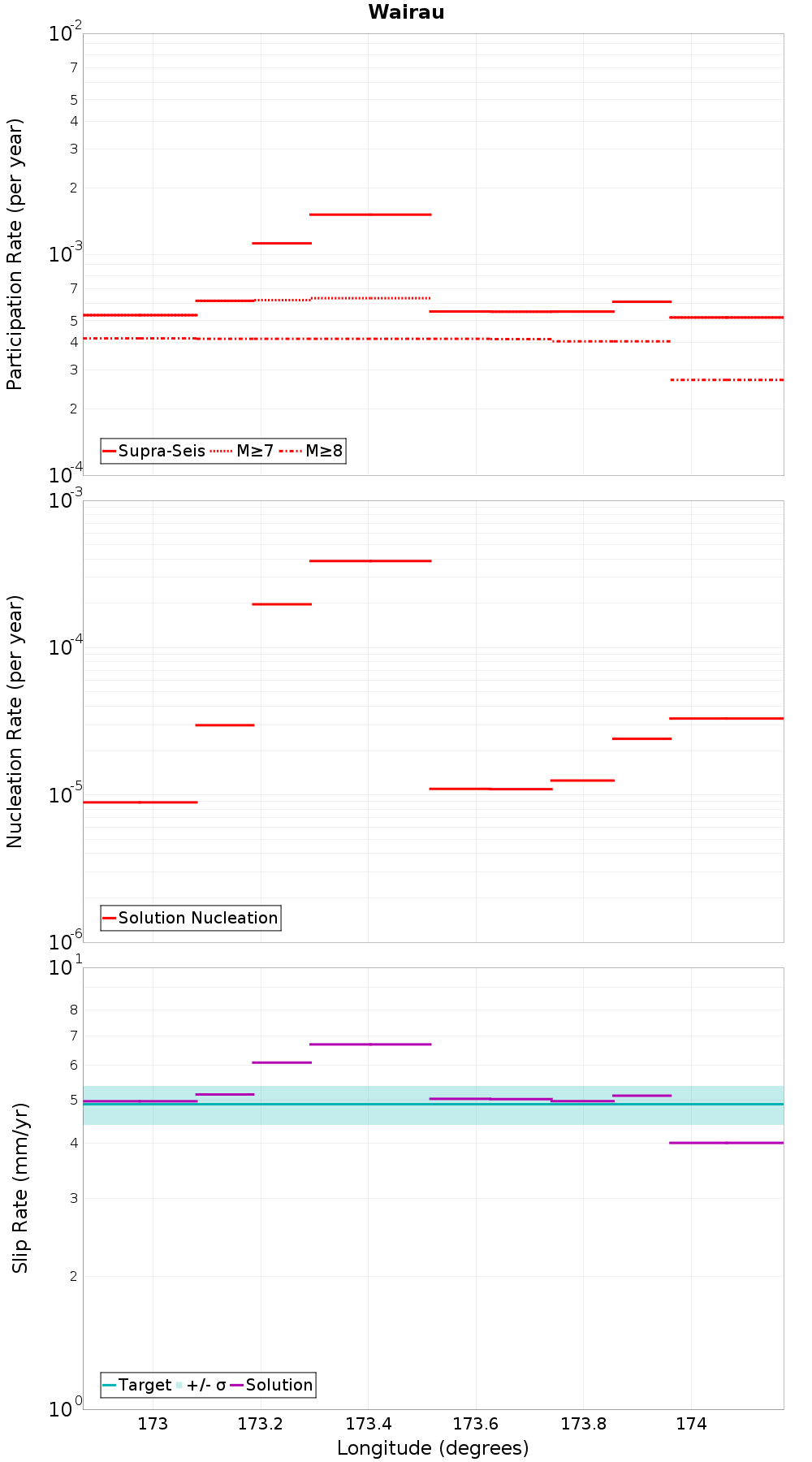Click the +/- σ legend swatch
812x1462 pixels.
click(x=179, y=1385)
